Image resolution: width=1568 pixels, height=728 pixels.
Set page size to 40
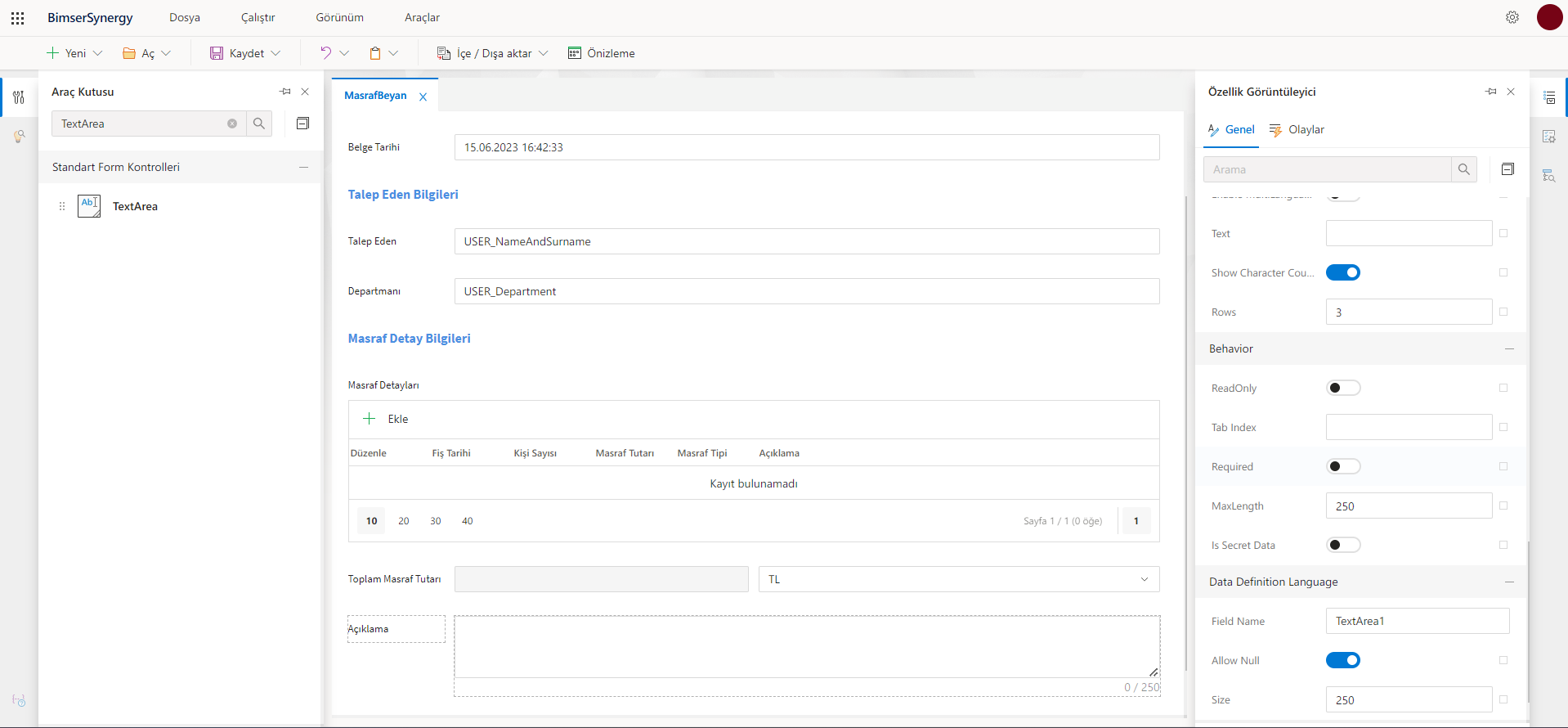(x=468, y=521)
